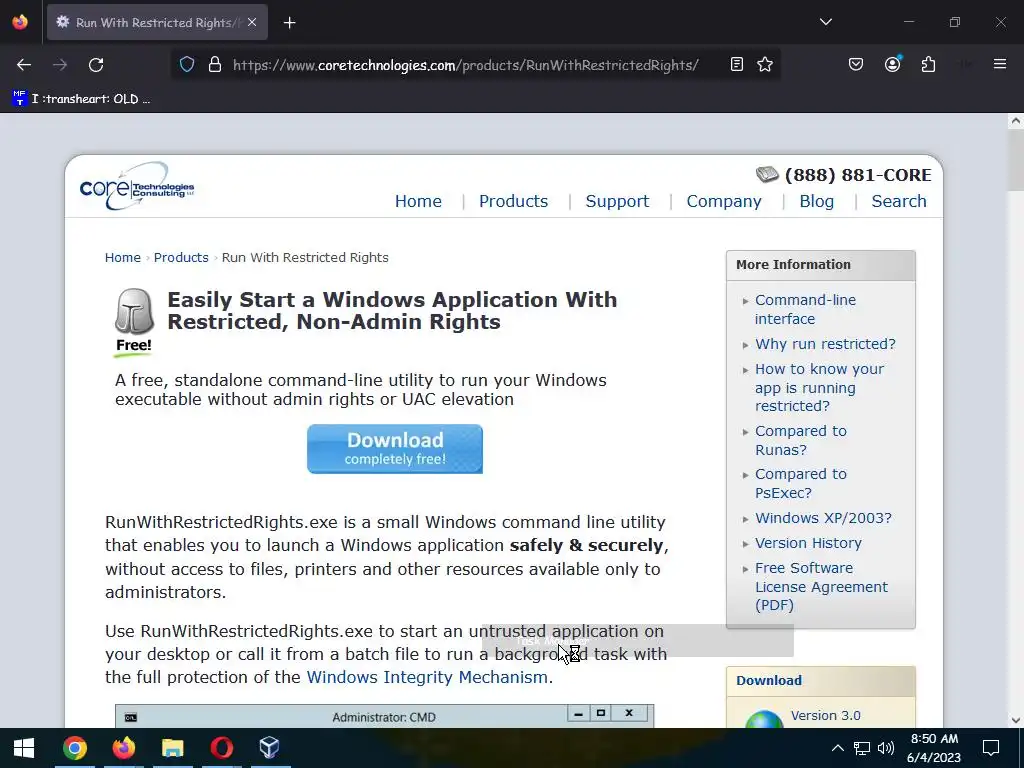Click the phone icon beside (888) 881-CORE
This screenshot has height=768, width=1024.
[767, 174]
